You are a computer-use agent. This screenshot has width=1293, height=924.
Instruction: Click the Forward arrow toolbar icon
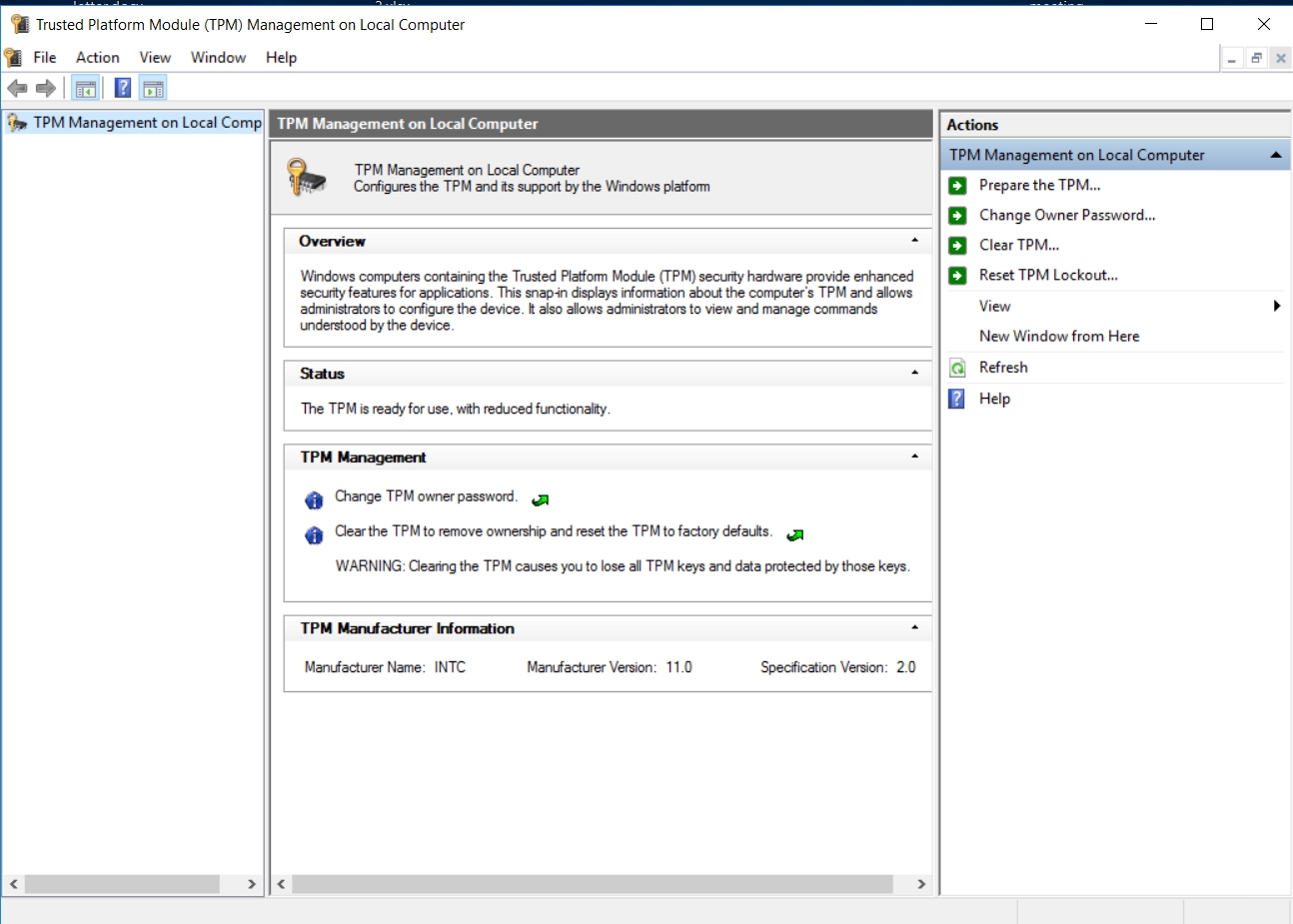click(46, 89)
